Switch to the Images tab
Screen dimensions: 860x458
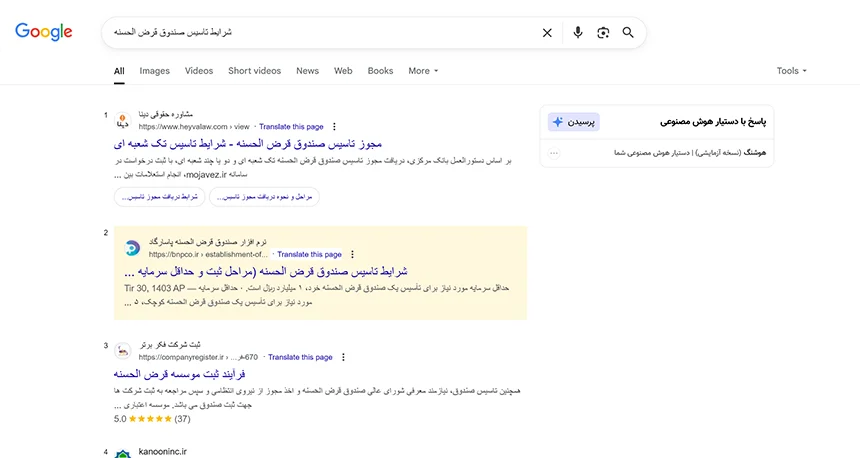pyautogui.click(x=154, y=71)
